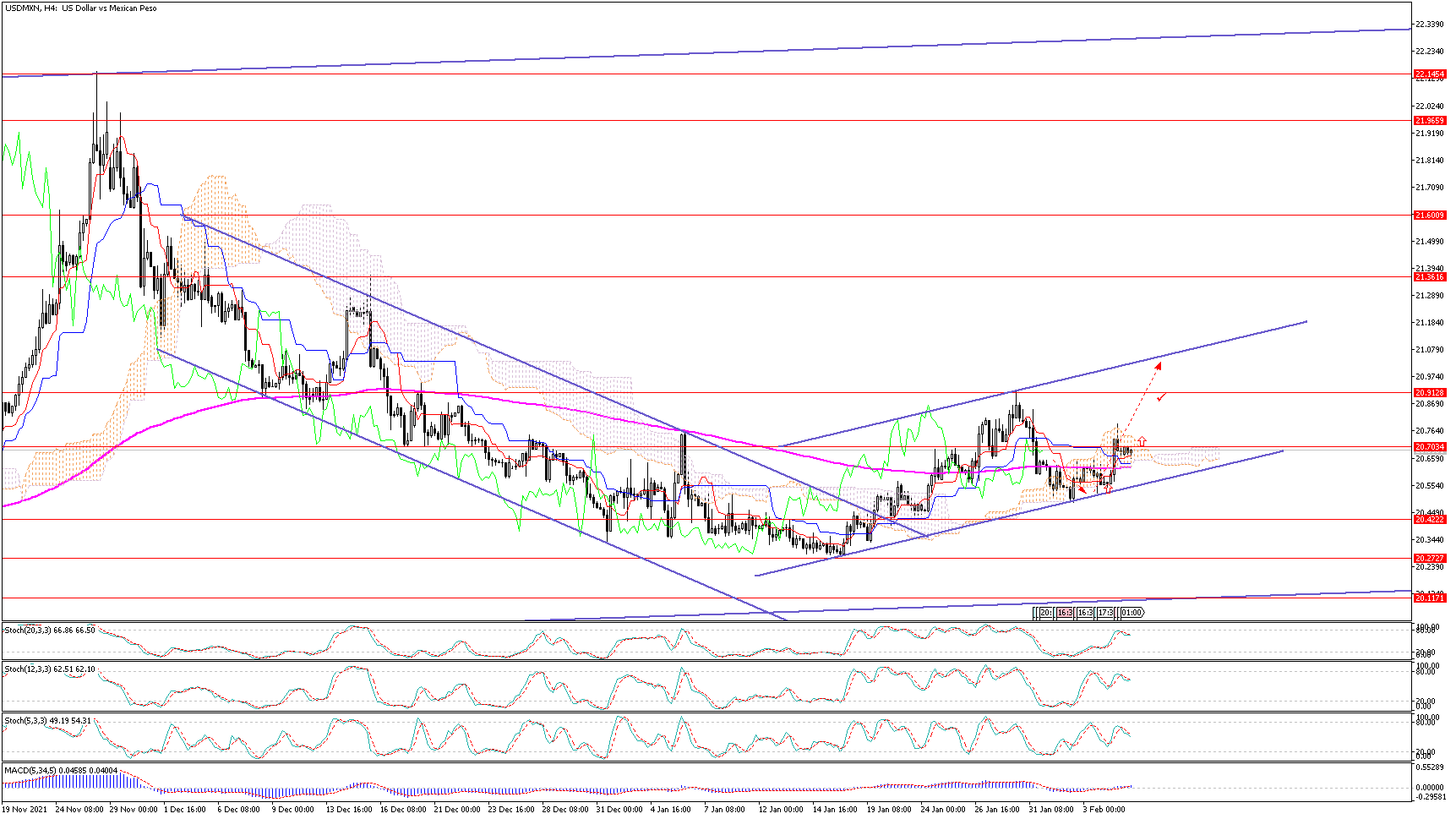Viewport: 1456px width, 819px height.
Task: Click the 22.1454 red price level label
Action: point(1429,74)
